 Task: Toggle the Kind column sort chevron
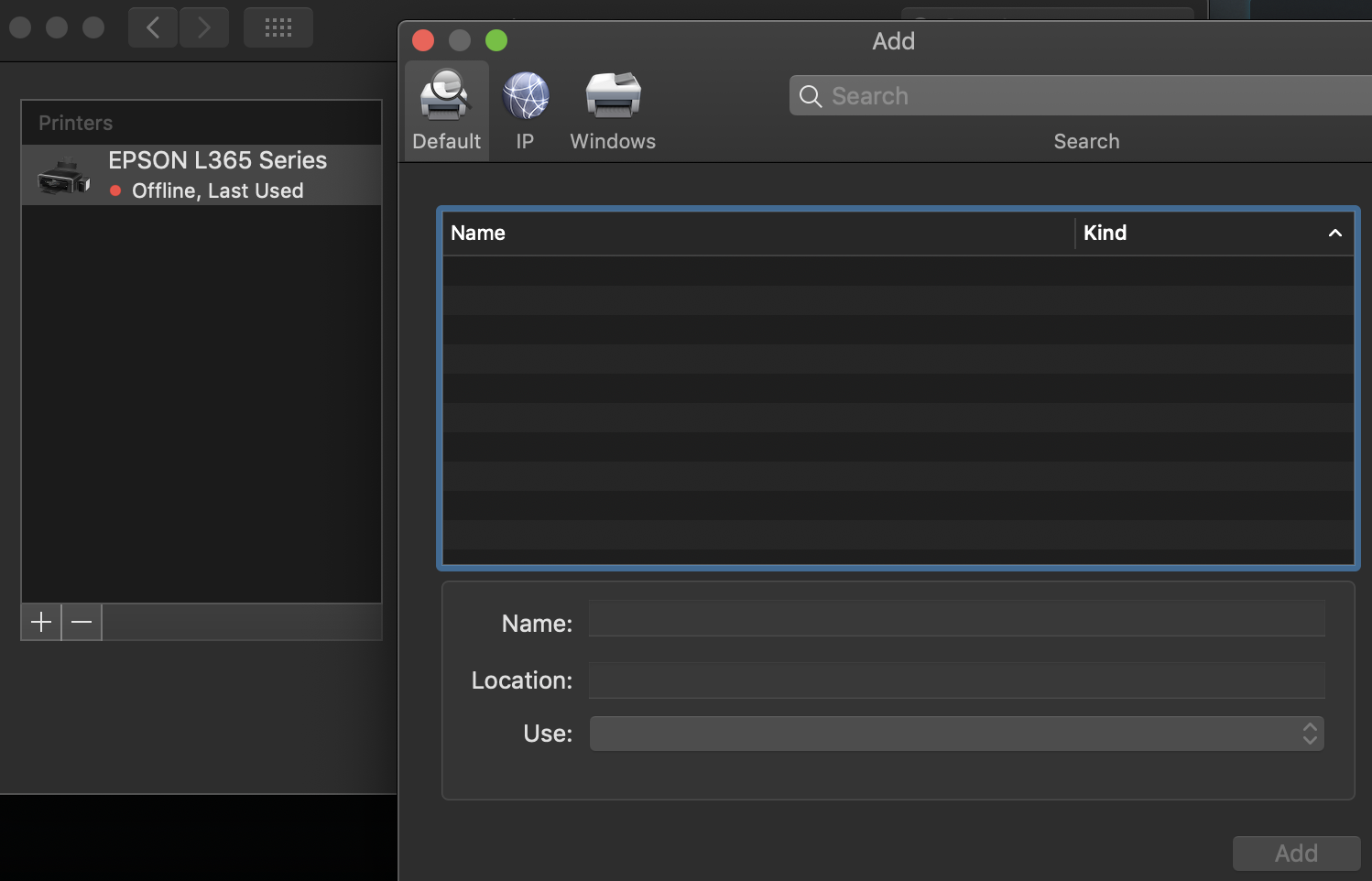coord(1334,234)
